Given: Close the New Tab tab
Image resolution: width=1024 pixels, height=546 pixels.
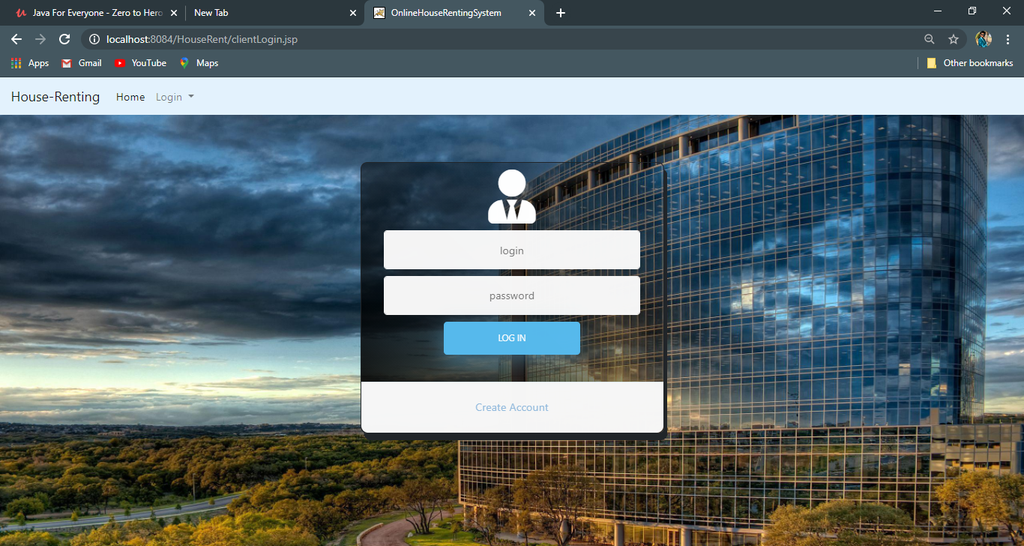Looking at the screenshot, I should [353, 13].
